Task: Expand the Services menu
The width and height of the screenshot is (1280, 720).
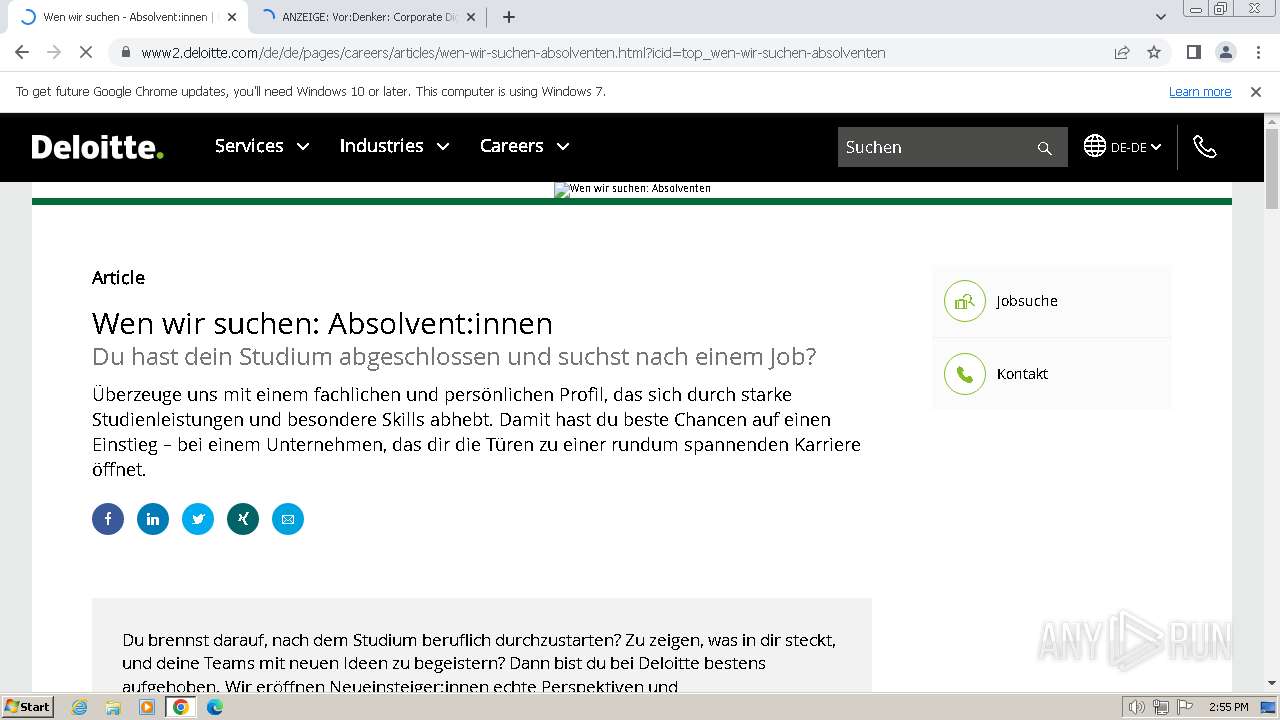Action: point(262,146)
